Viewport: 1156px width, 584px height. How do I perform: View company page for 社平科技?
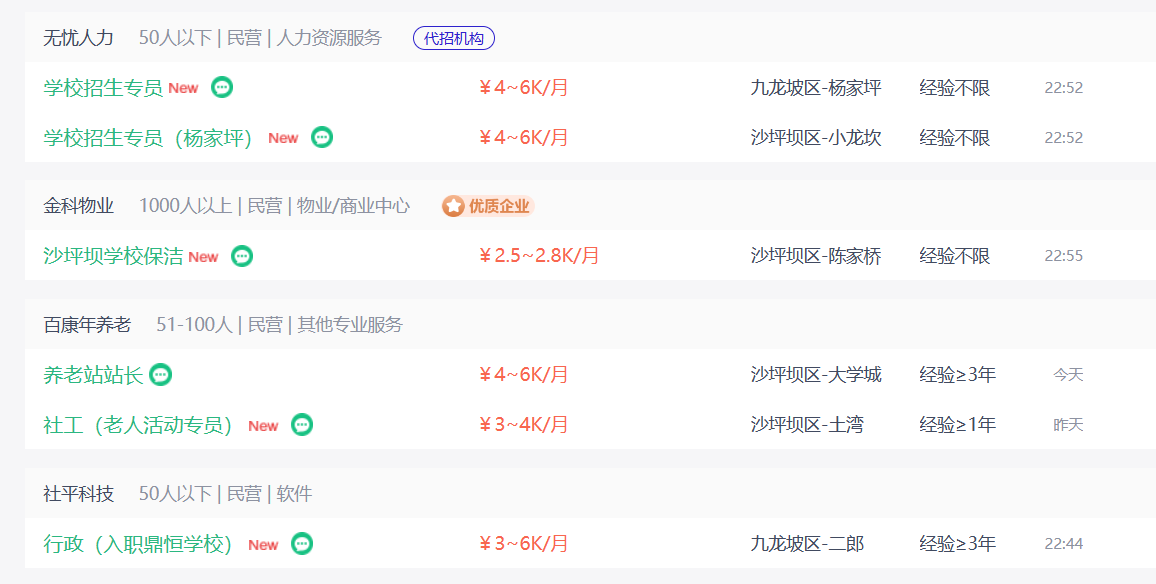[x=78, y=493]
